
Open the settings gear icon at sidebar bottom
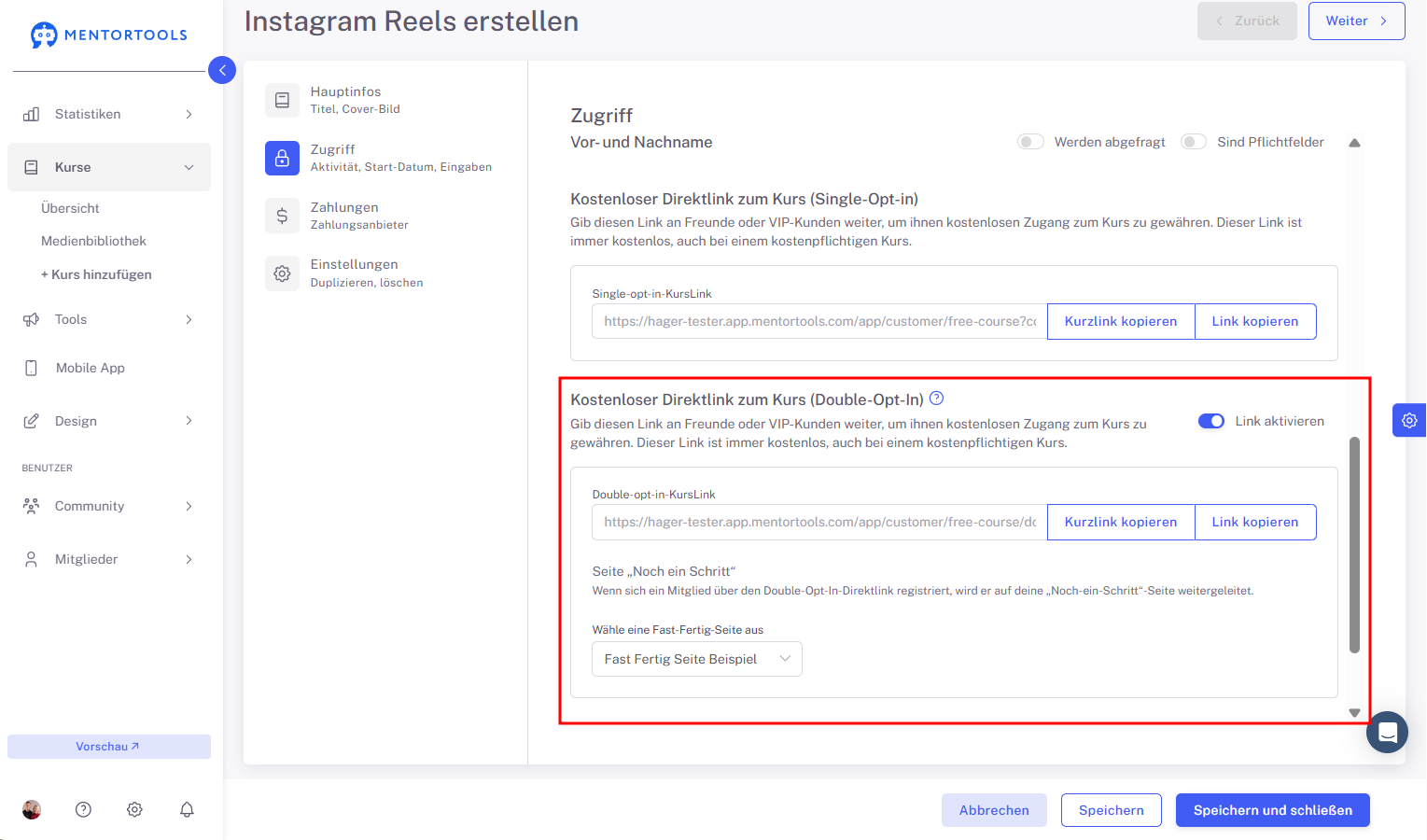134,809
